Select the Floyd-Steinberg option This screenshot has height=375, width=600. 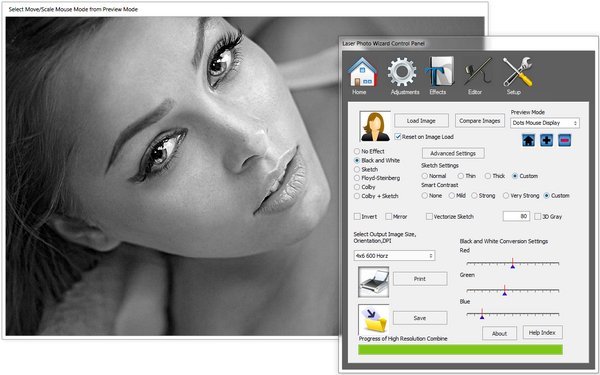(377, 178)
